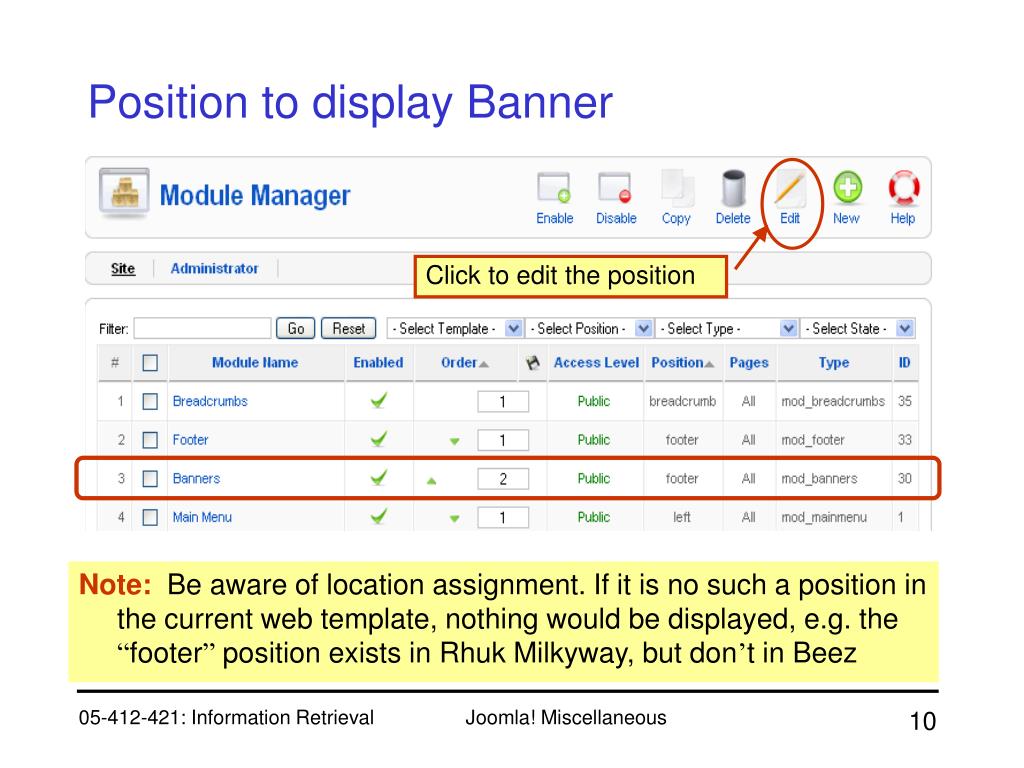Open the Select Template dropdown

click(455, 328)
